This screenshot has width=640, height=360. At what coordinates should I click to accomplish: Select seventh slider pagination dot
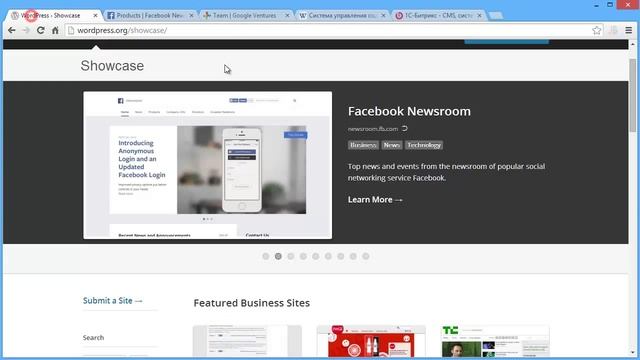[x=340, y=256]
